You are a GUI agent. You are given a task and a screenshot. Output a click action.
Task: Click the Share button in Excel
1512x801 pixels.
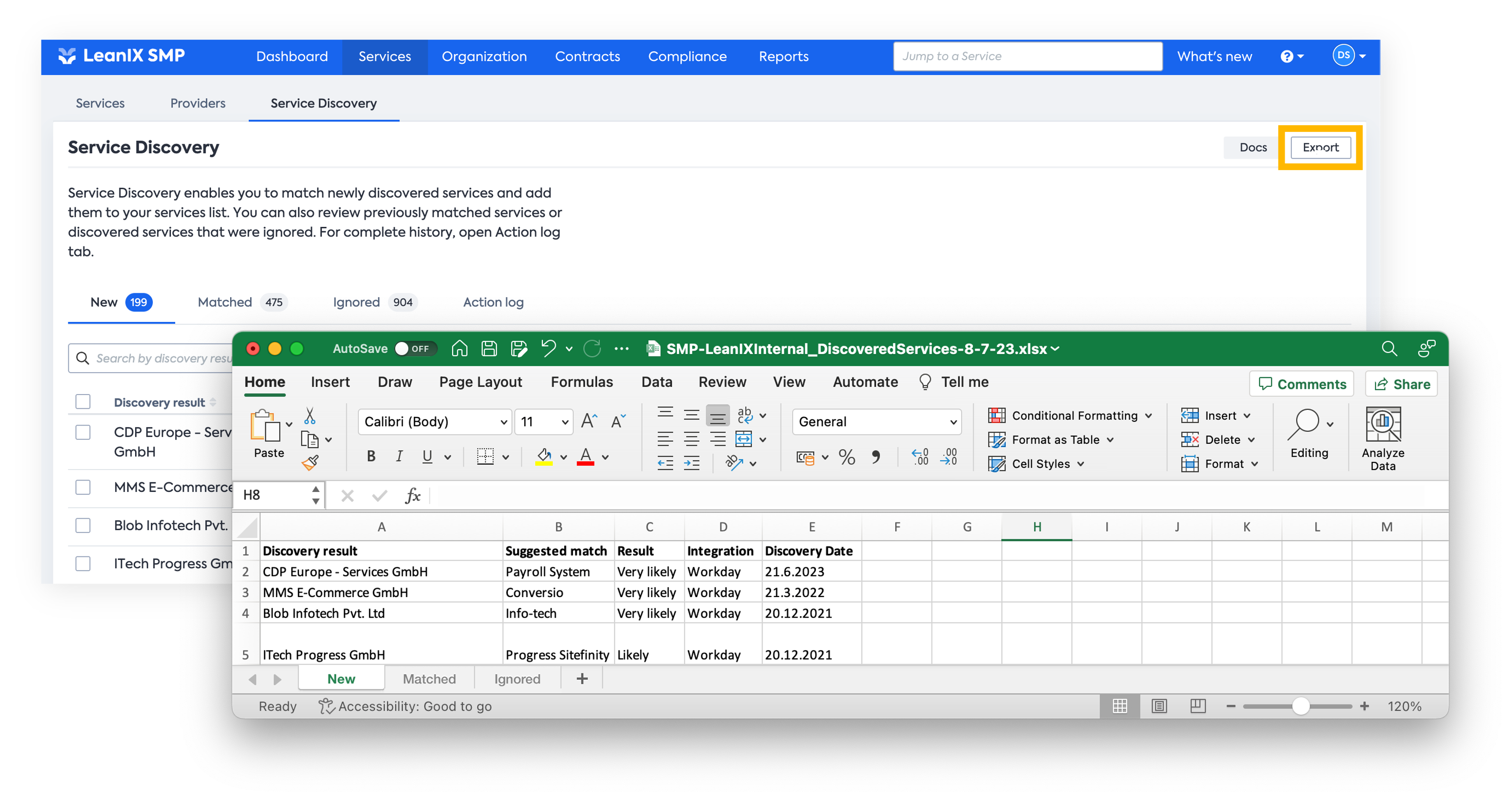1402,384
